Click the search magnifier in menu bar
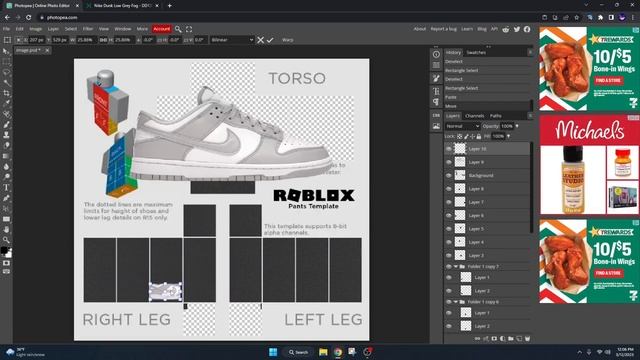Viewport: 640px width, 360px height. click(x=178, y=29)
